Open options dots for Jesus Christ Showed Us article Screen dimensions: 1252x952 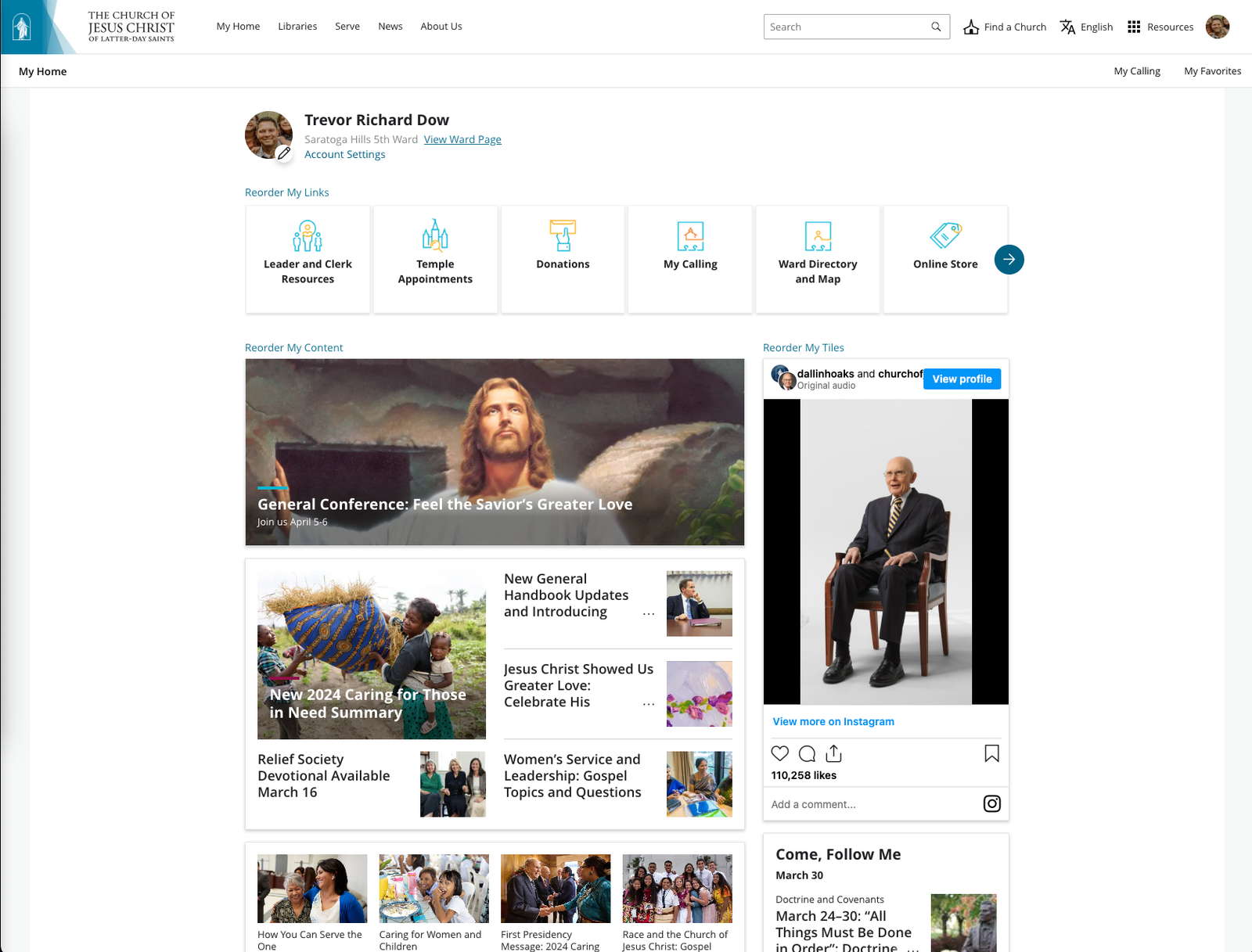[649, 704]
